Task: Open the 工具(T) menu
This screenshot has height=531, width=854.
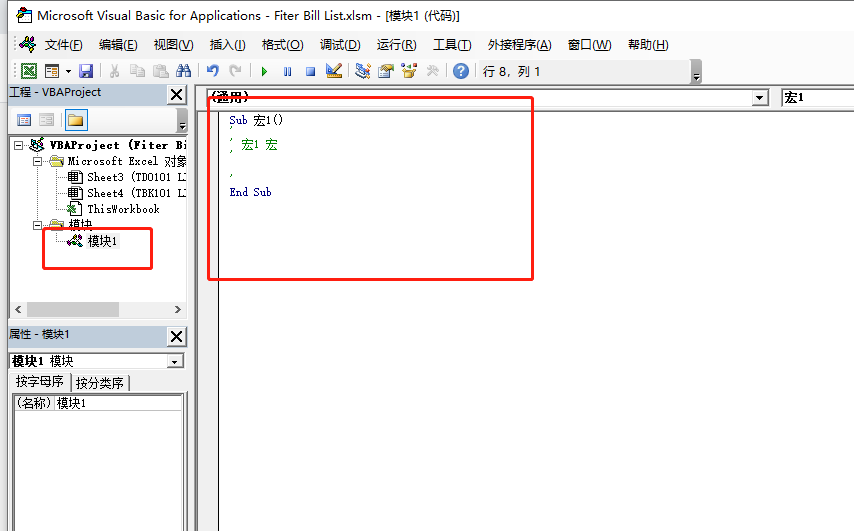Action: (x=452, y=45)
